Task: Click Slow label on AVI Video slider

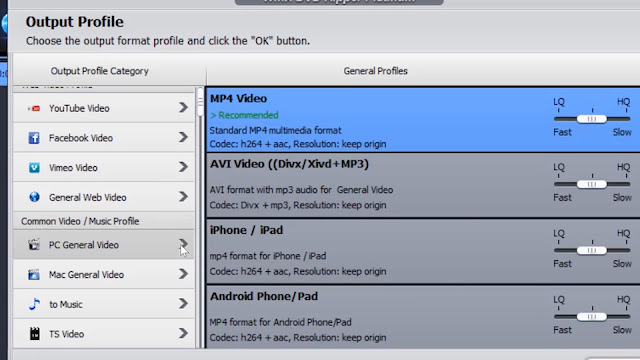Action: tap(622, 198)
